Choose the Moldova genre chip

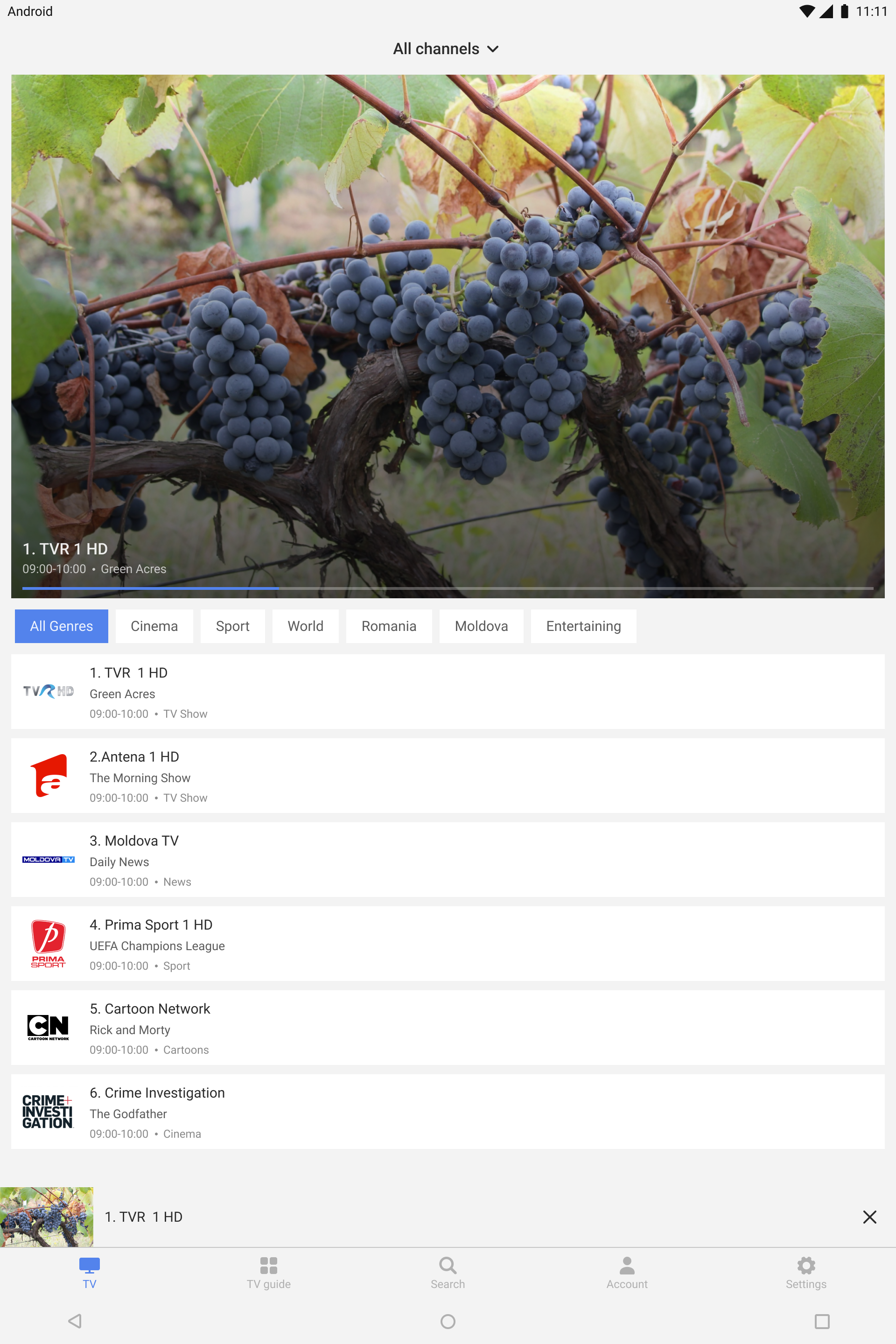pos(481,626)
